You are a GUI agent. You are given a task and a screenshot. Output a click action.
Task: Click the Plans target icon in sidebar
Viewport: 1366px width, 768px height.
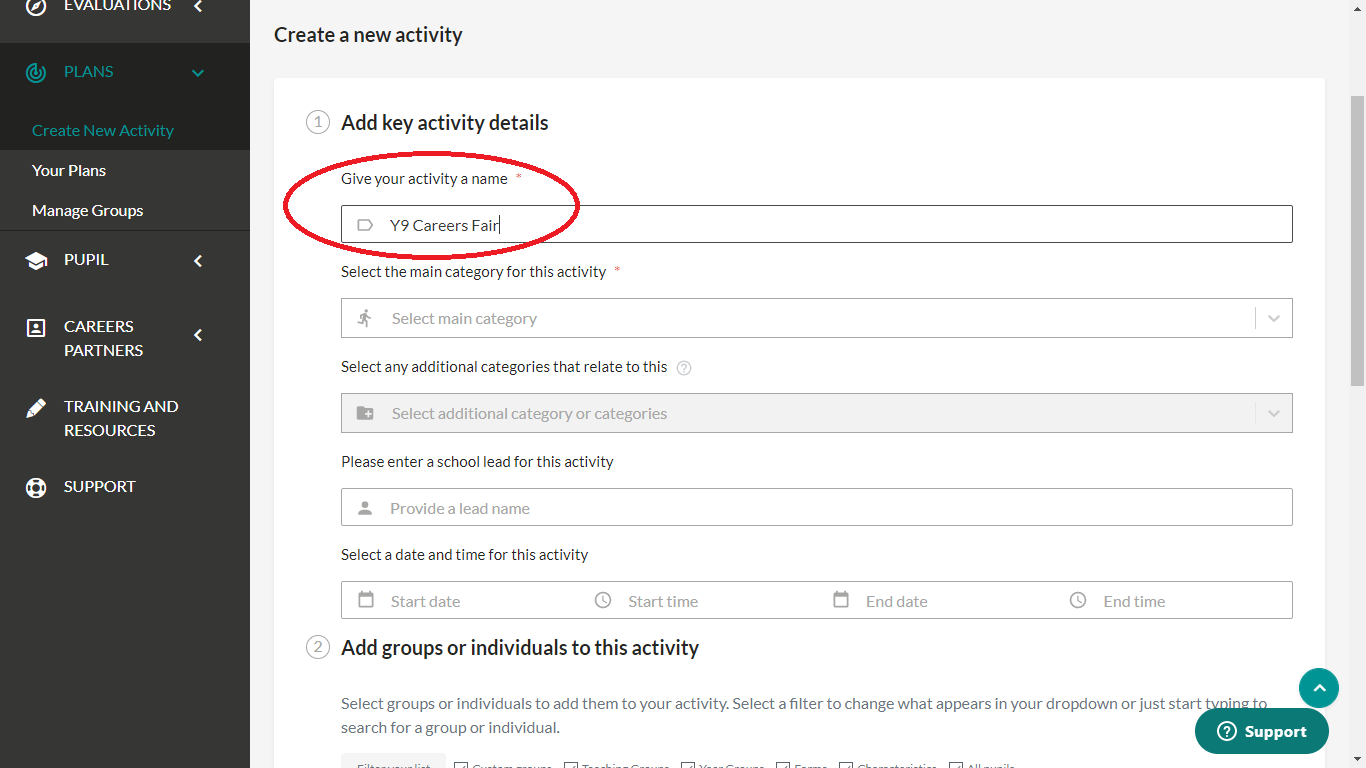pyautogui.click(x=36, y=72)
